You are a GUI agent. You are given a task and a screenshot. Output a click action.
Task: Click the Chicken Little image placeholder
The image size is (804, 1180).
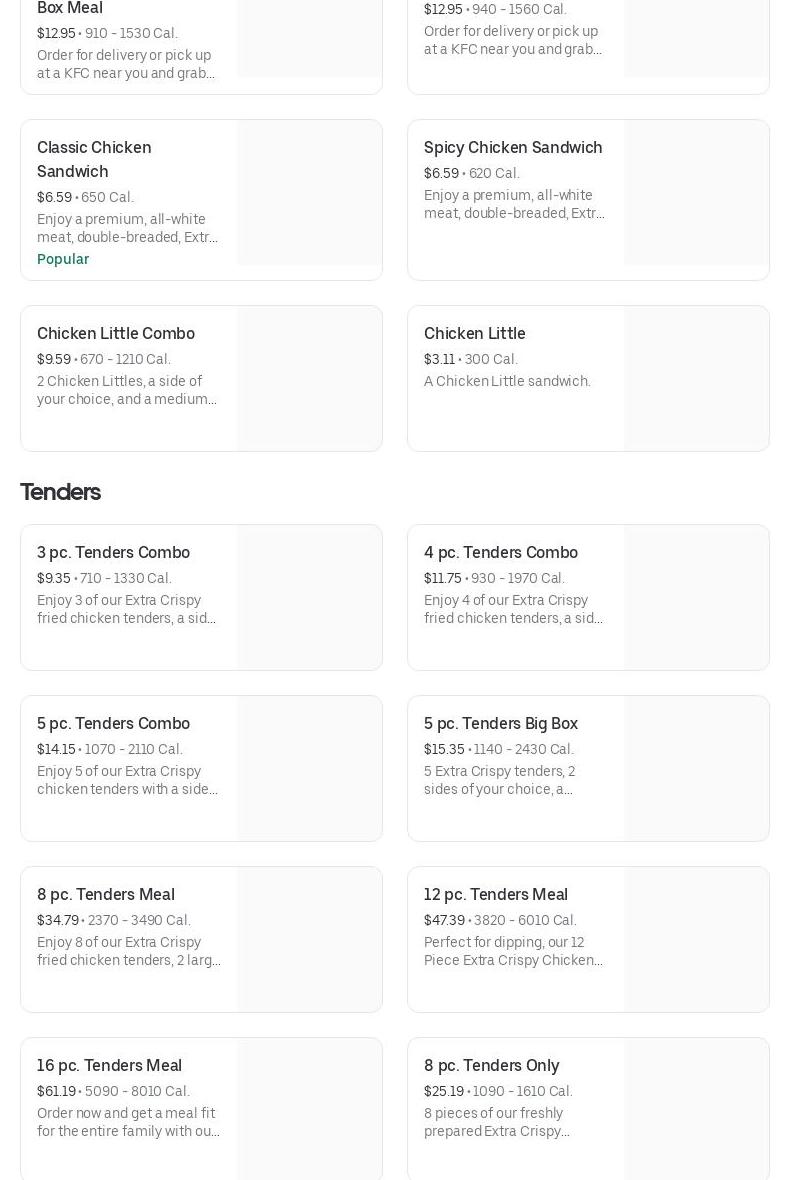696,379
